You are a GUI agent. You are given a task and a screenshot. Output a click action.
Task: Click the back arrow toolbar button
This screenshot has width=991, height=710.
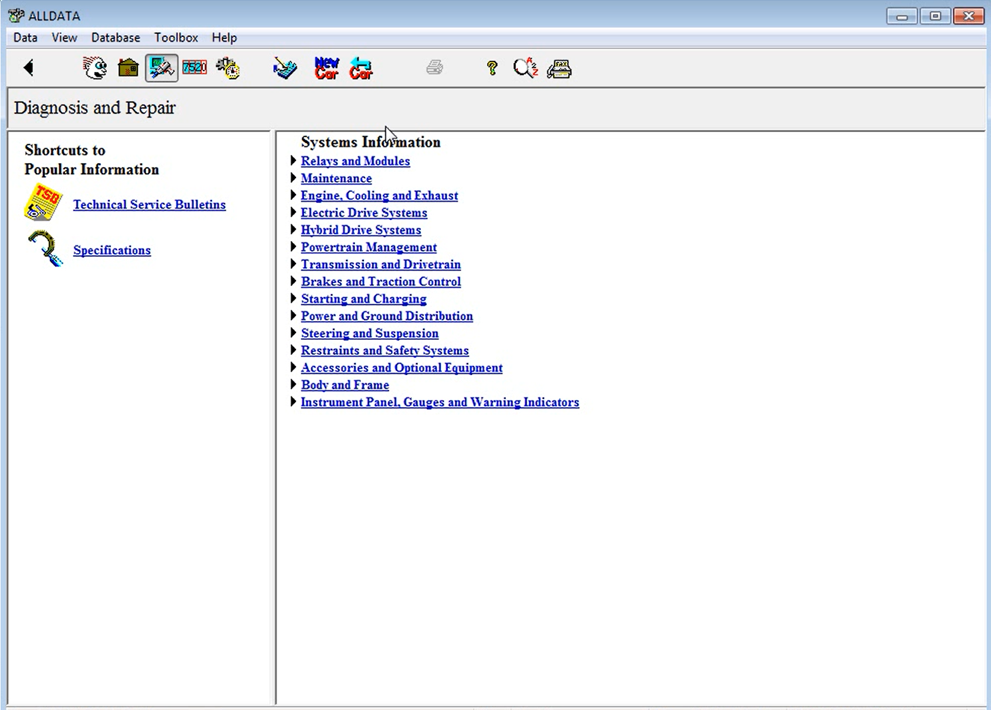[x=28, y=68]
